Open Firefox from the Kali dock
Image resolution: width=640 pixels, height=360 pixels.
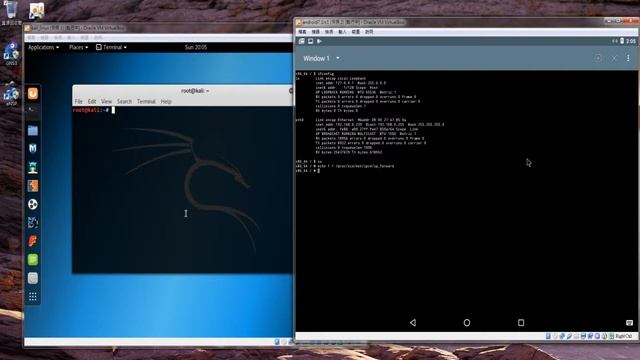[x=33, y=94]
